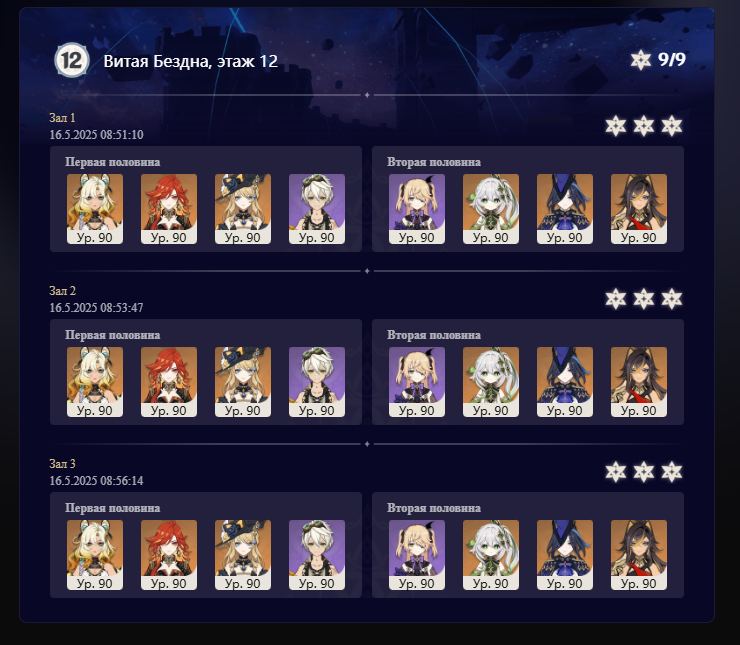Select the witch-hat character in Зал 1 first half
This screenshot has height=645, width=740.
pos(243,209)
